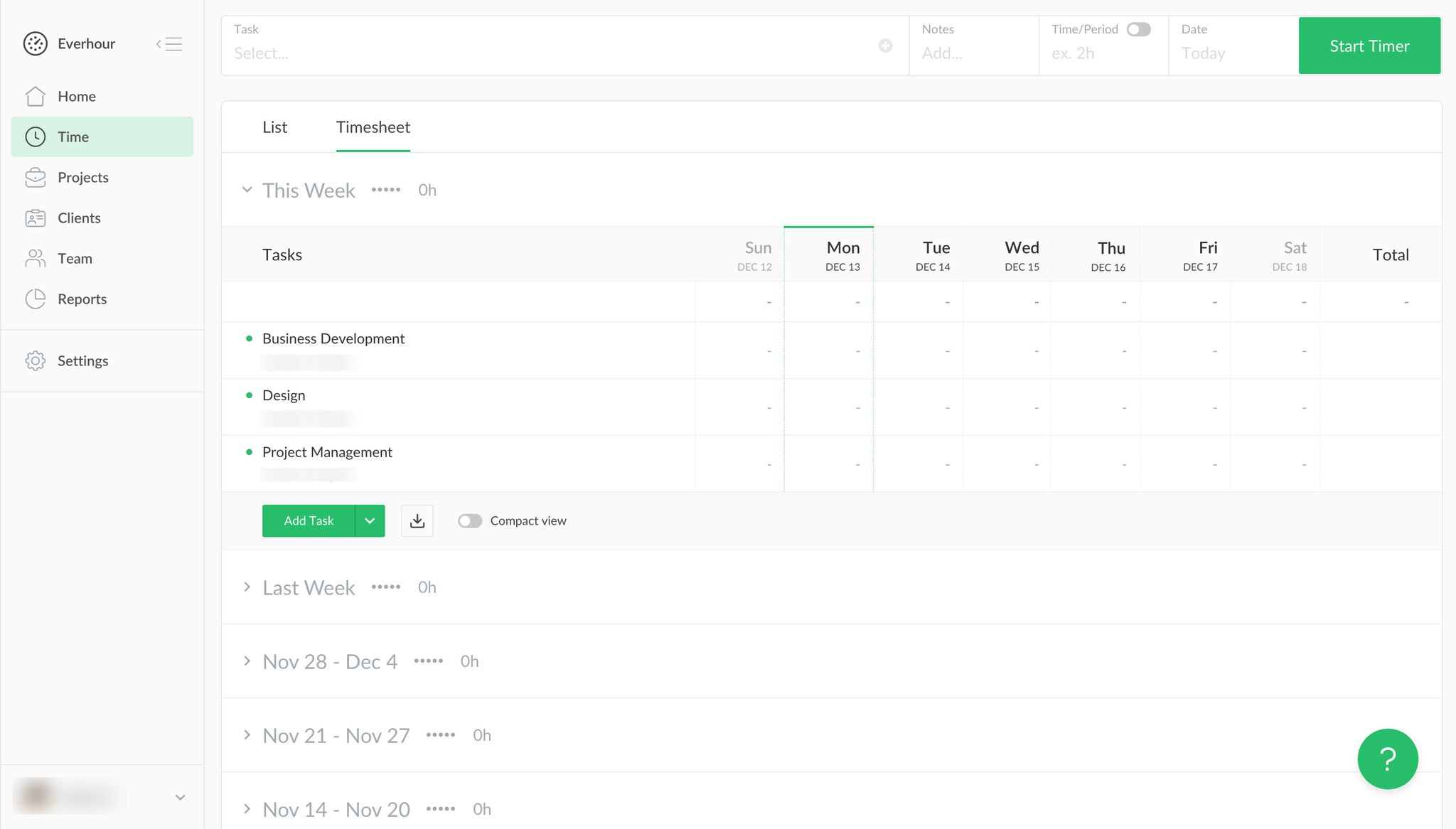The image size is (1456, 829).
Task: Open help via the question mark icon
Action: (1388, 759)
